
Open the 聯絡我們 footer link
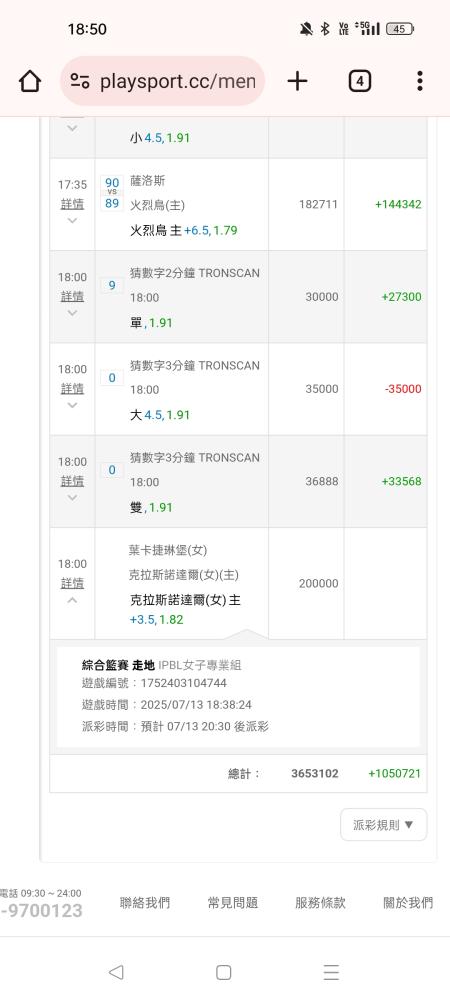click(145, 902)
